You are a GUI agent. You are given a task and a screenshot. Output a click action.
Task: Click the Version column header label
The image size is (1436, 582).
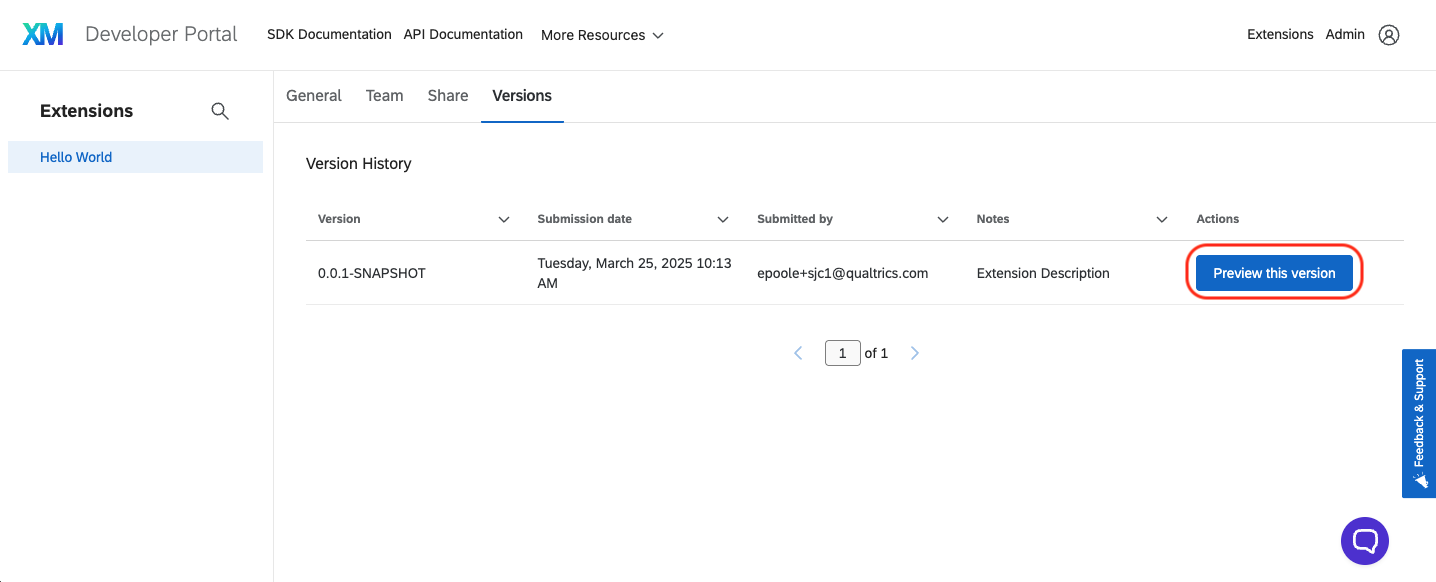pos(339,219)
